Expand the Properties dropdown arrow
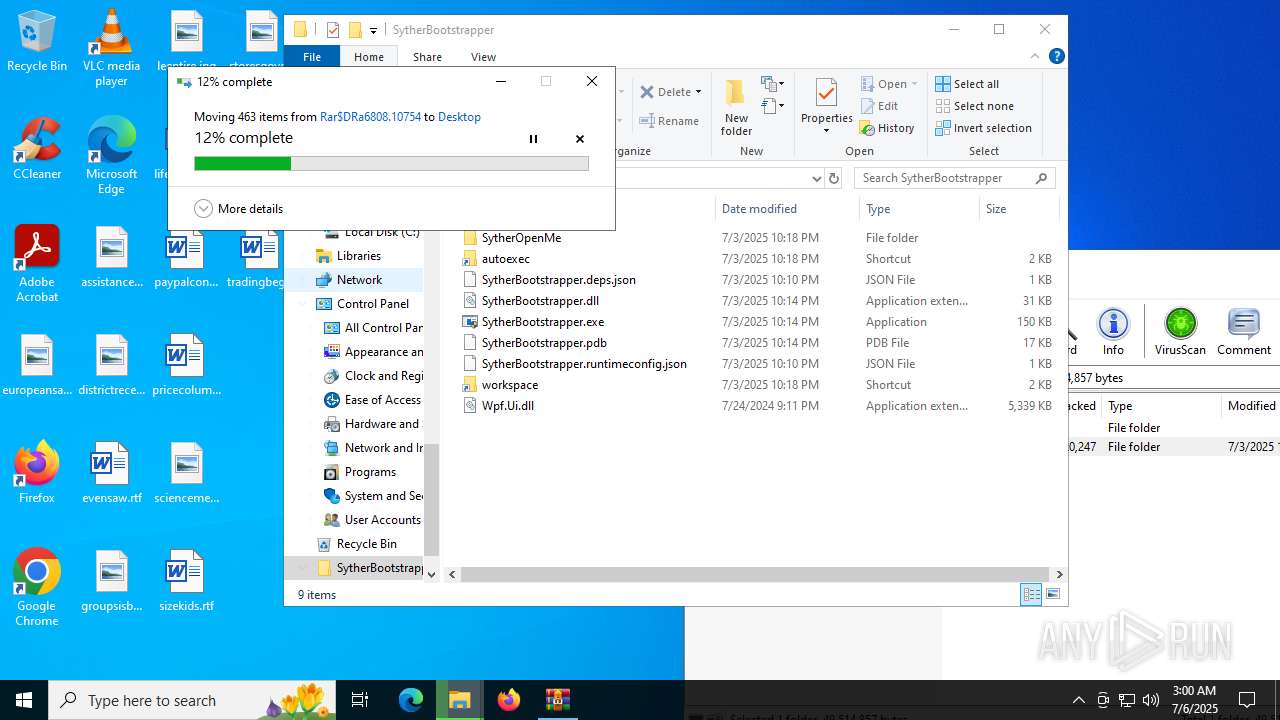The width and height of the screenshot is (1280, 720). tap(826, 130)
